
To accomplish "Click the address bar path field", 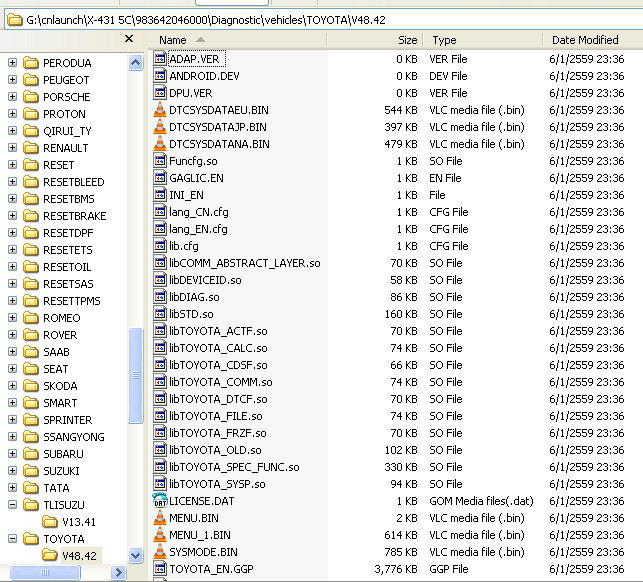I will [x=324, y=20].
